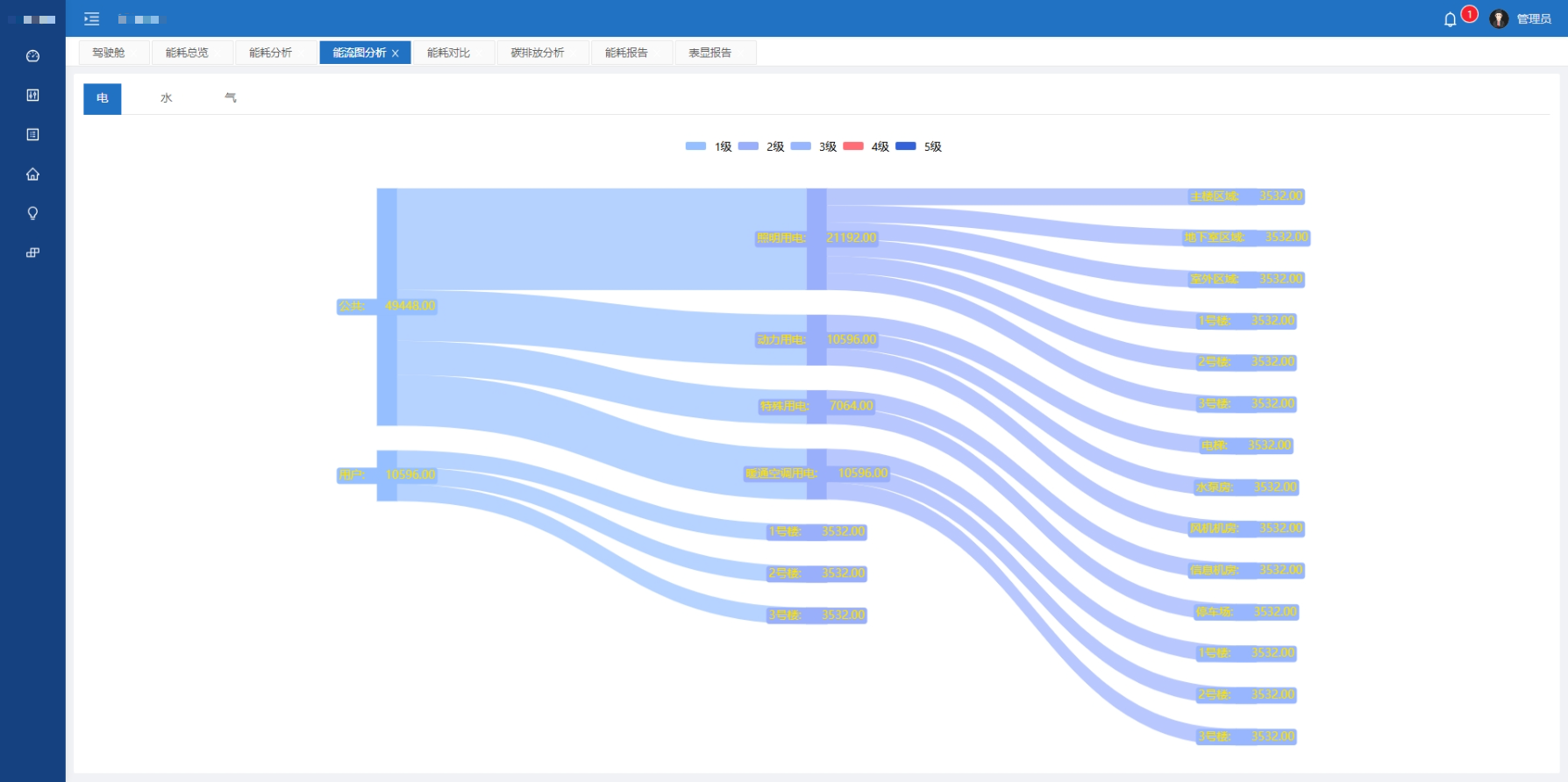Toggle the 5级 dark blue legend item
This screenshot has width=1568, height=782.
(x=918, y=146)
